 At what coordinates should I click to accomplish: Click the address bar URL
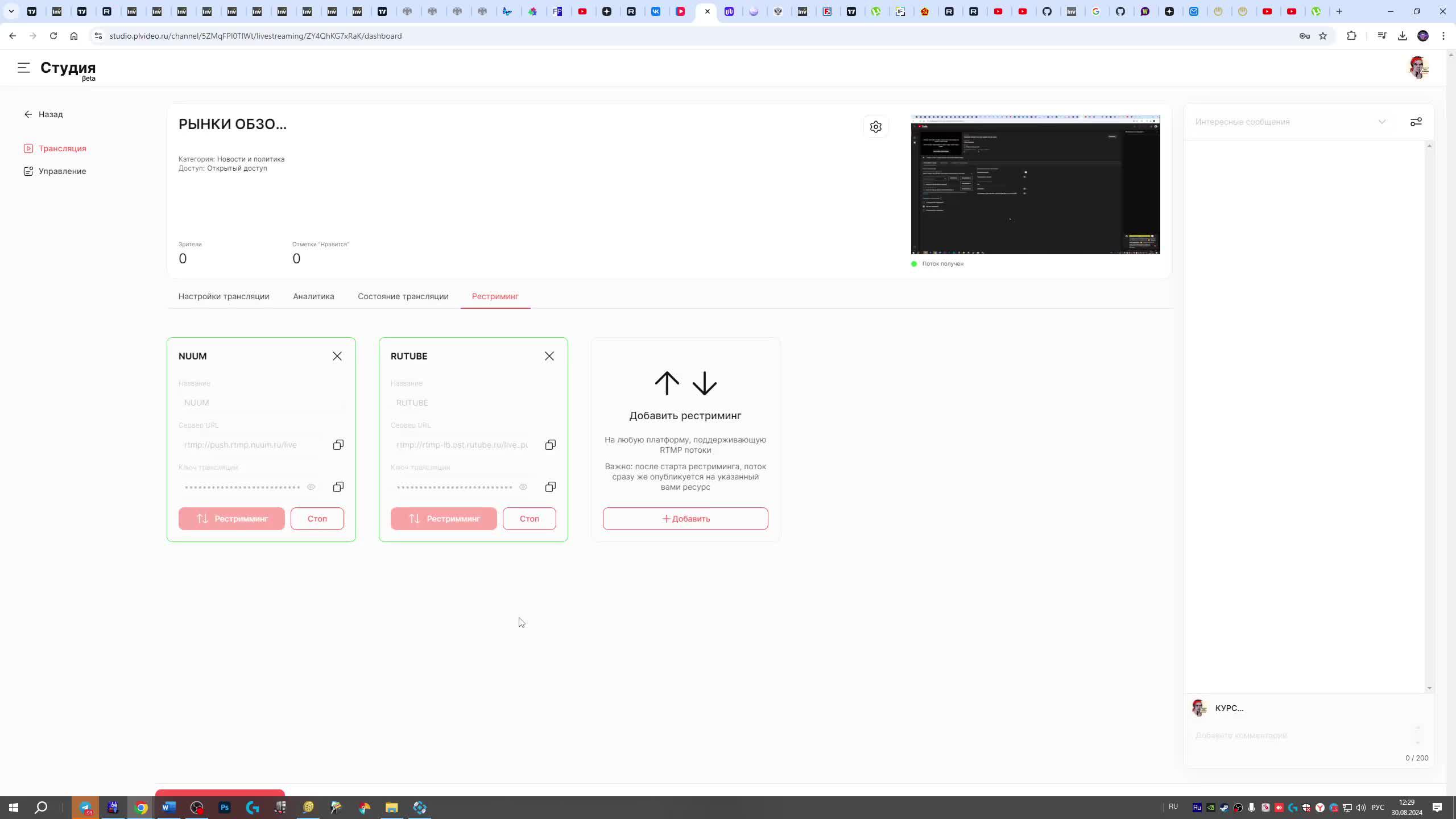[255, 36]
